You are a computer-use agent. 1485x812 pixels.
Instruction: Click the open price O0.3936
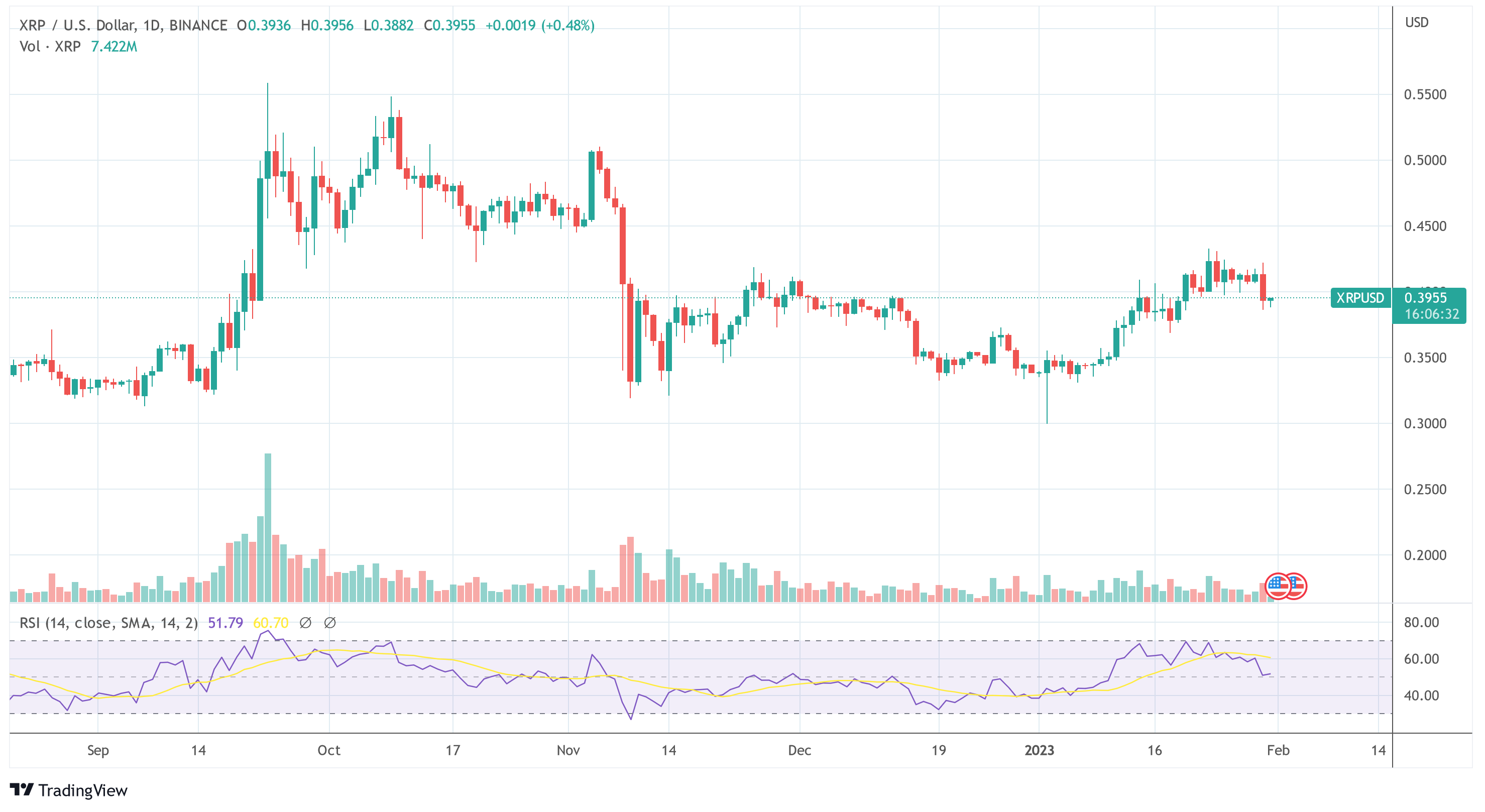pos(264,25)
